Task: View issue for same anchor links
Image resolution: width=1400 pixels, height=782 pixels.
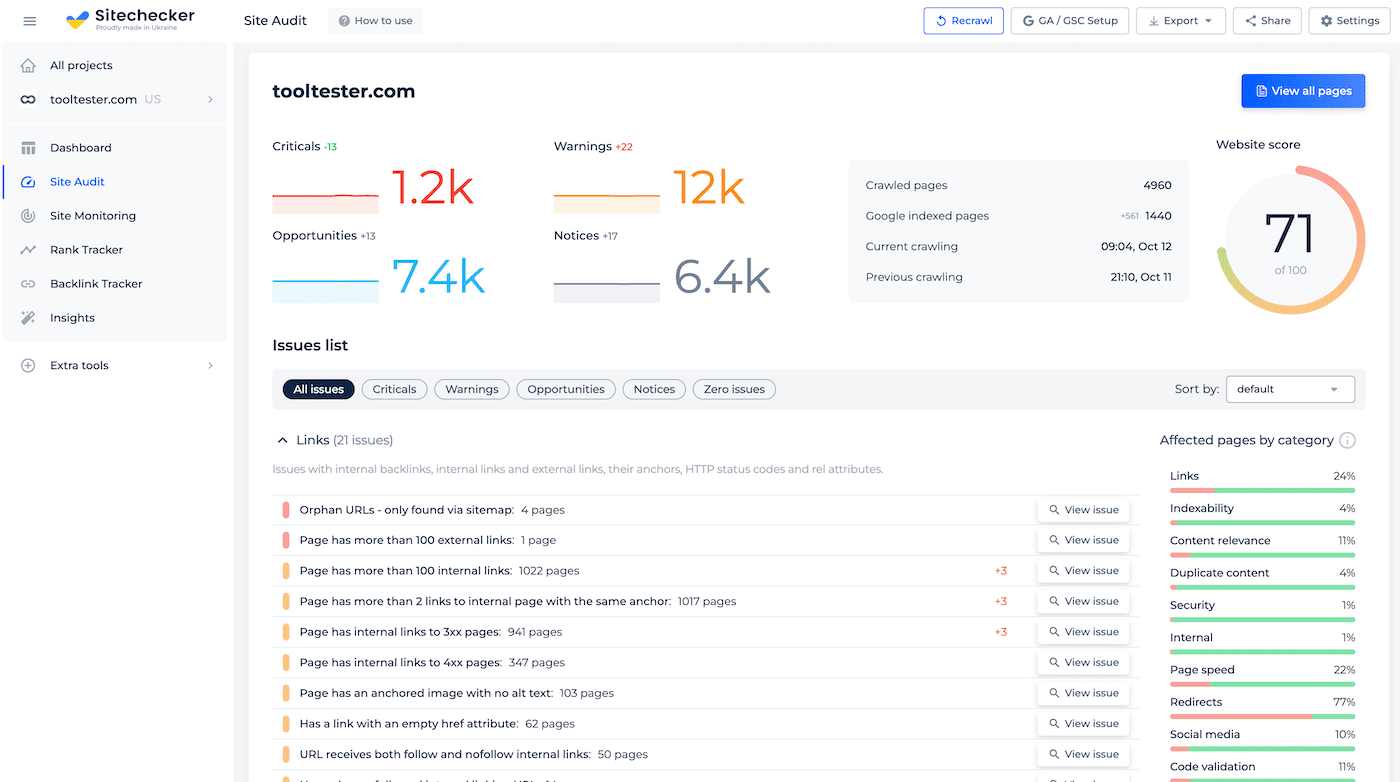Action: [x=1083, y=601]
